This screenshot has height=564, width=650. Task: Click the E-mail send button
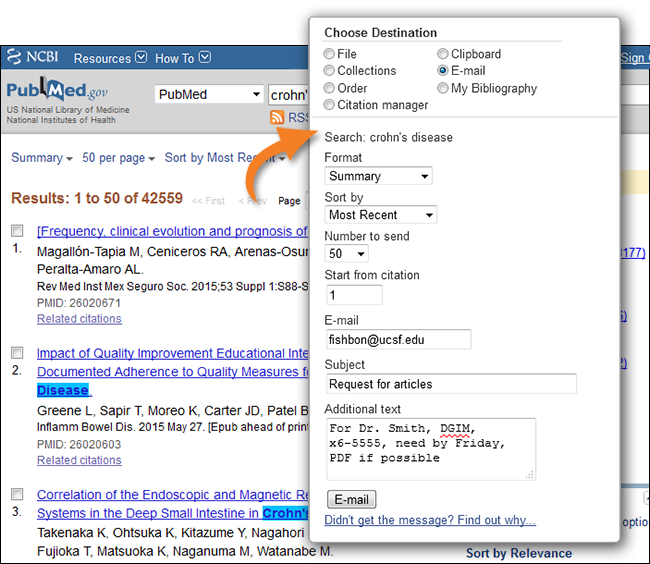[x=352, y=499]
